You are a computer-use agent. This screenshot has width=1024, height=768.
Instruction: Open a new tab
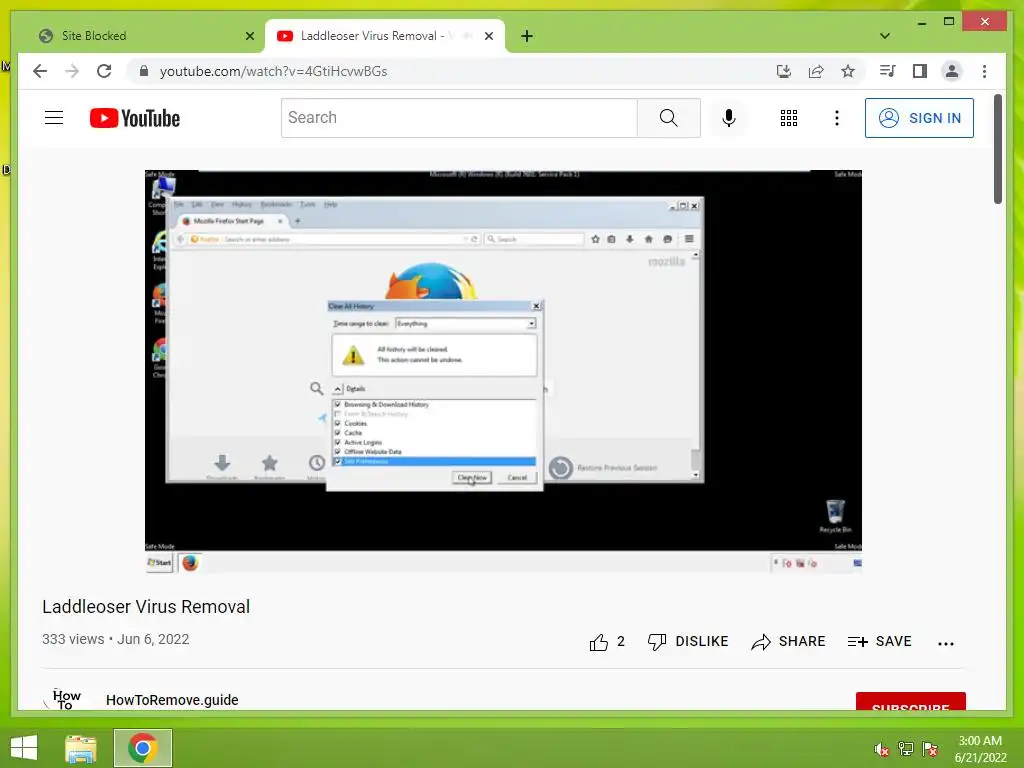527,36
